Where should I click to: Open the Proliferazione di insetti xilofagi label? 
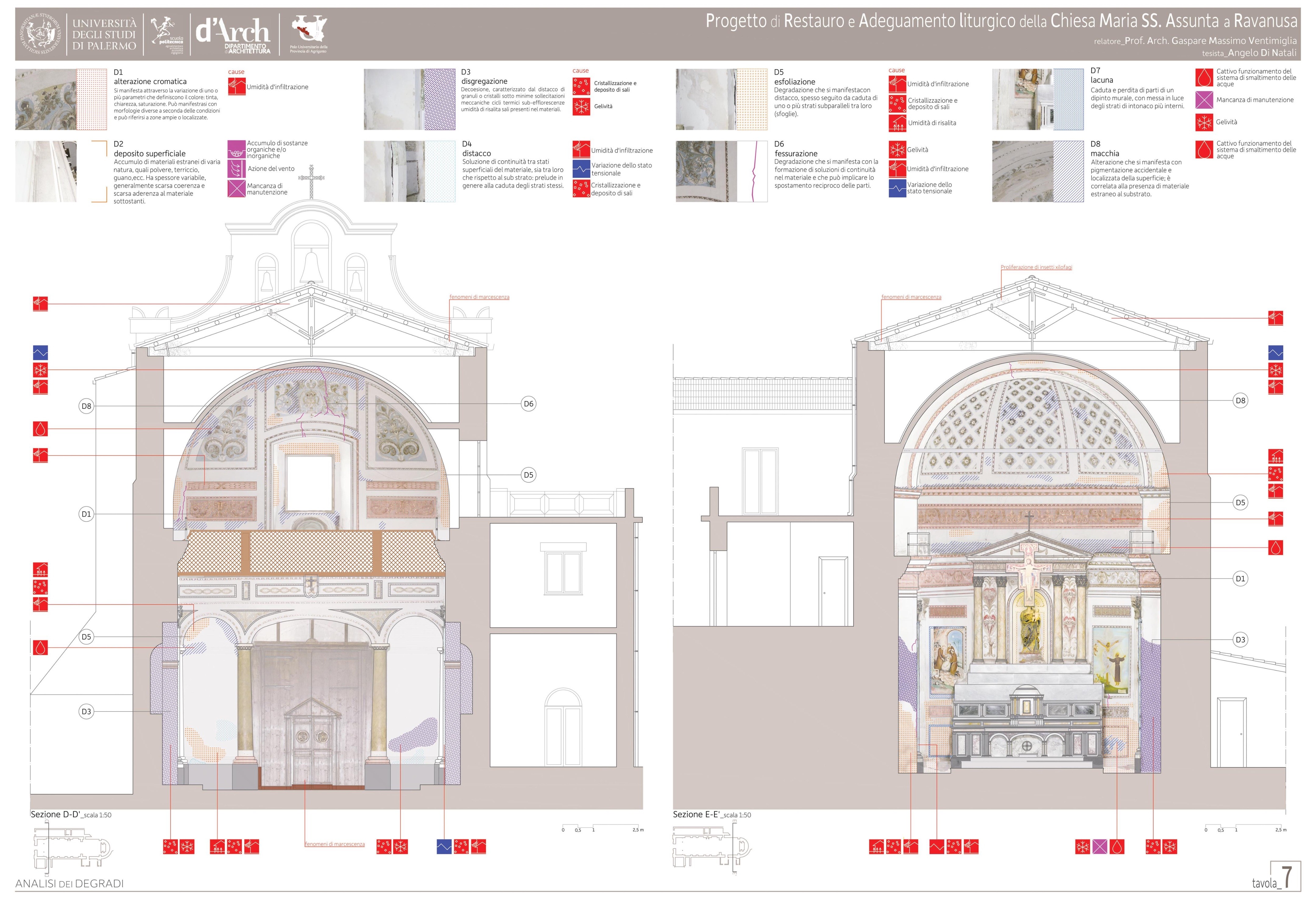(x=1036, y=267)
